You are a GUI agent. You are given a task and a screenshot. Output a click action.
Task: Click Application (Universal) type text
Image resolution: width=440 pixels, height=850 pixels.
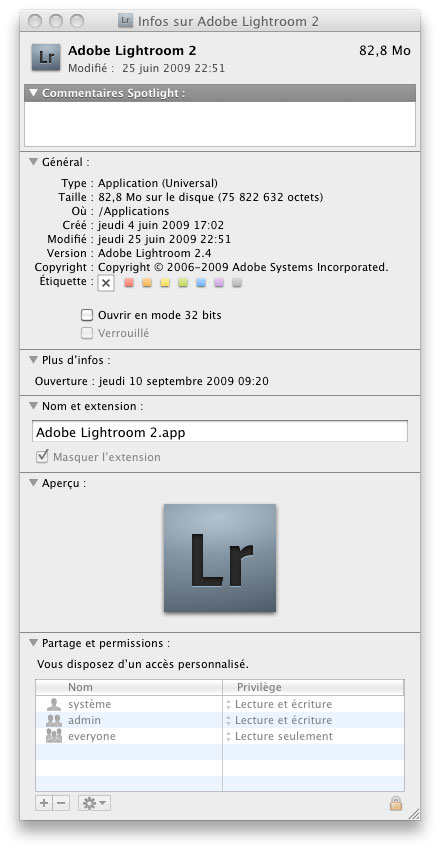click(x=158, y=183)
